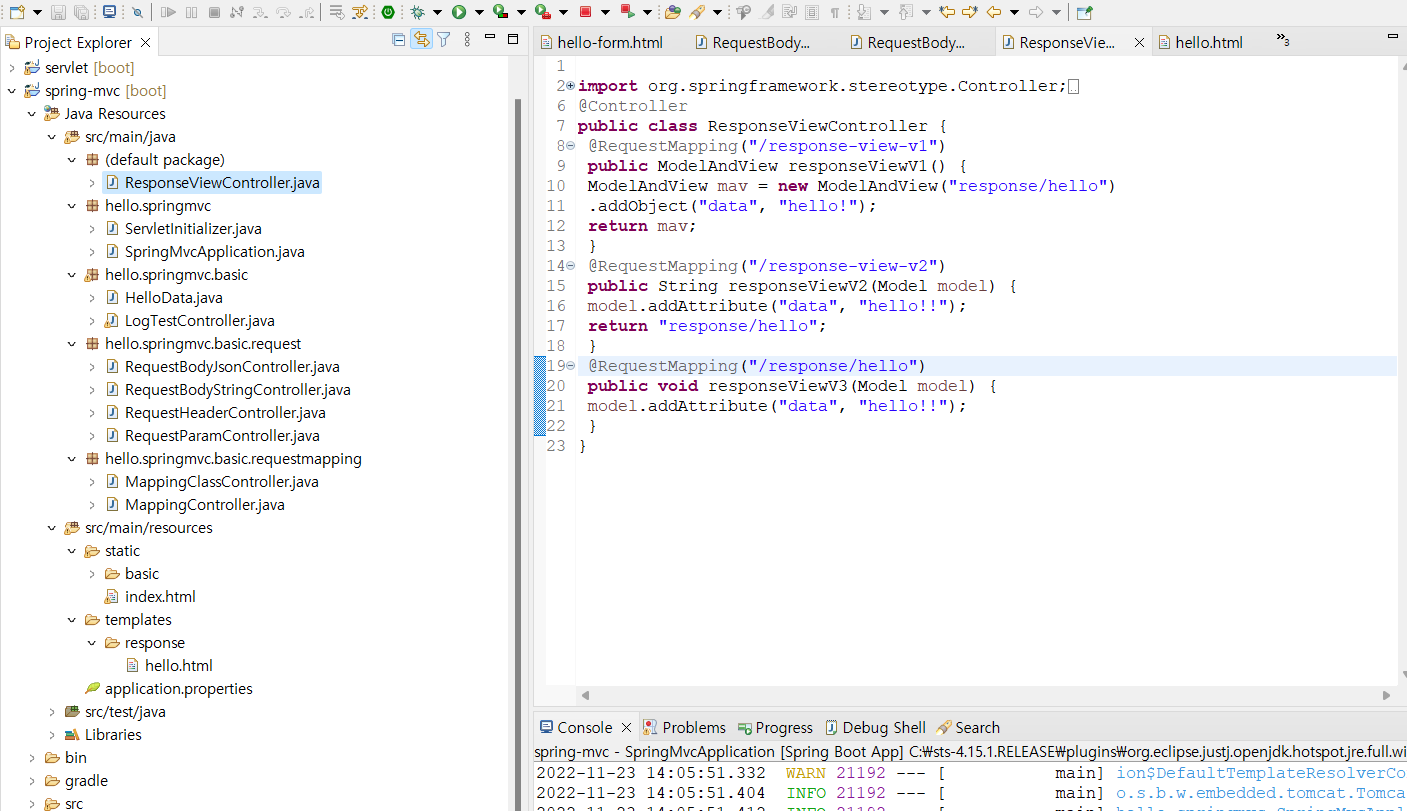Viewport: 1407px width, 811px height.
Task: Click editor horizontal scrollbar
Action: (x=985, y=695)
